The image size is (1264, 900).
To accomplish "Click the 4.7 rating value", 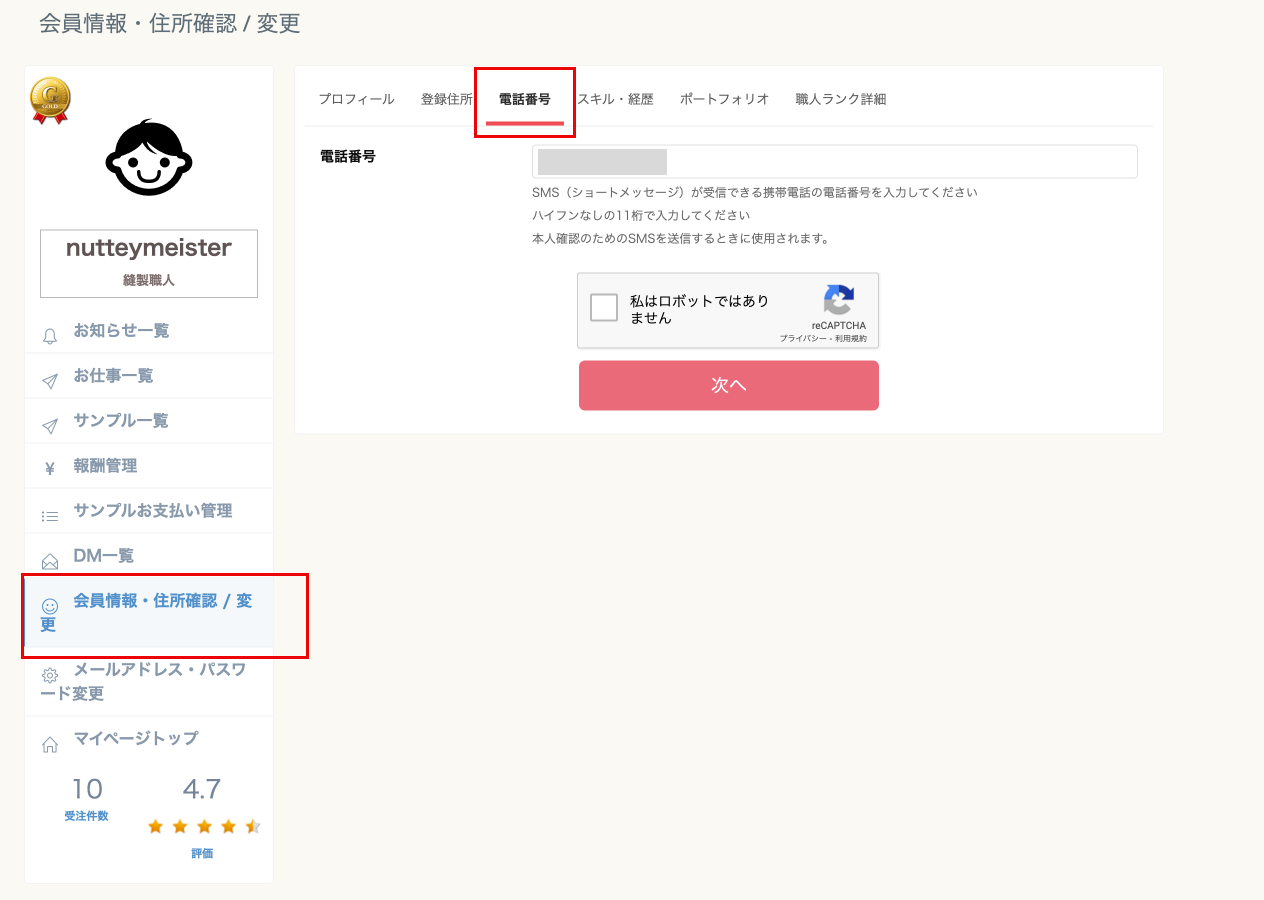I will coord(201,789).
